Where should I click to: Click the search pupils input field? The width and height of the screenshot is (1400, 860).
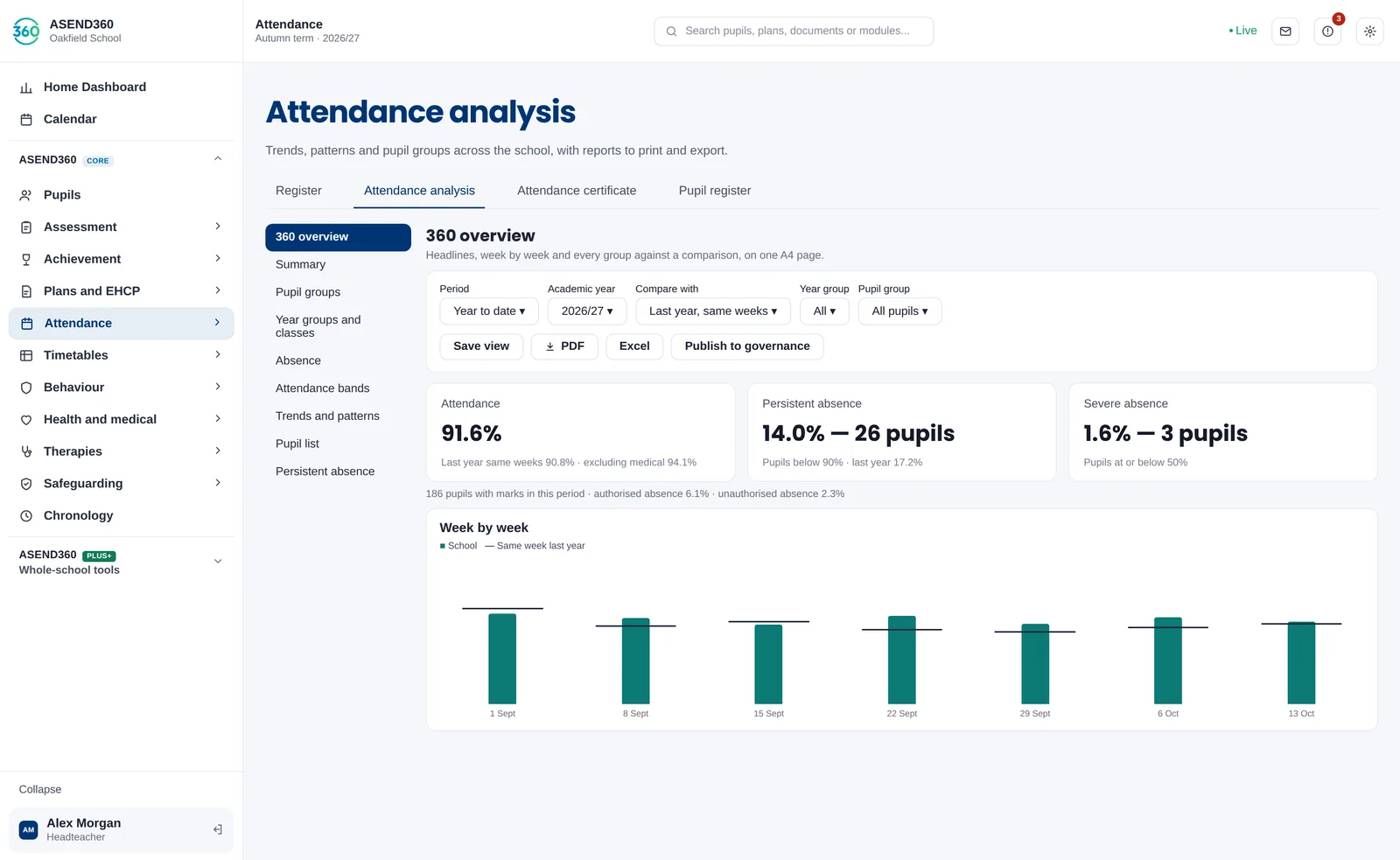pos(794,31)
